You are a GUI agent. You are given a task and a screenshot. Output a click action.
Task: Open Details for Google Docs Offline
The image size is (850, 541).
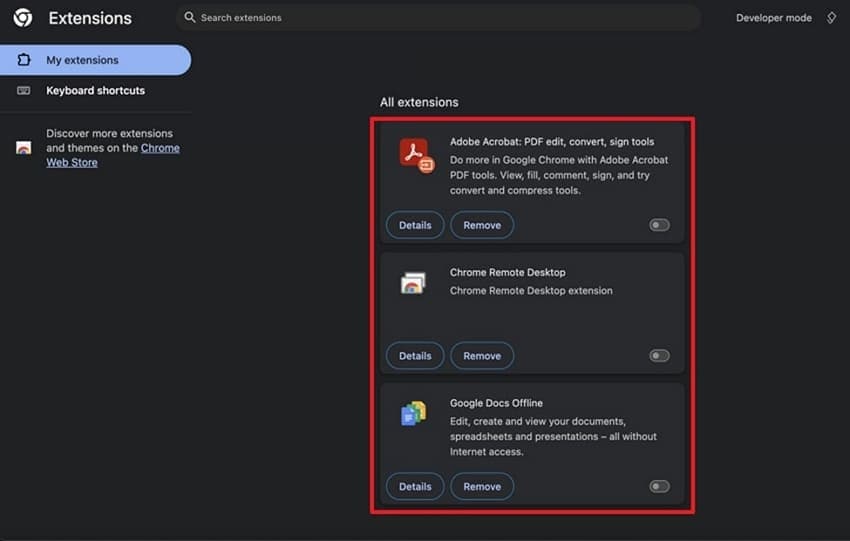click(x=415, y=486)
